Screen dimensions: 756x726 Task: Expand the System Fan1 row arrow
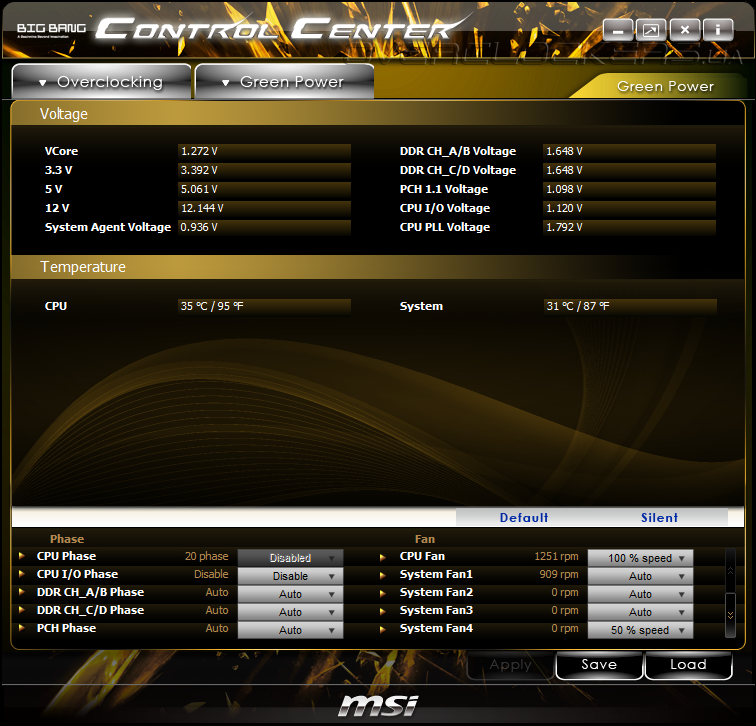click(383, 575)
